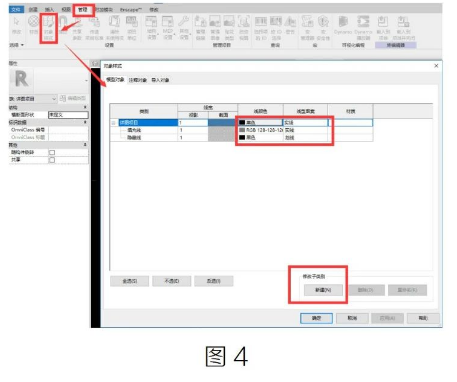
Task: Launch Dynamo from the ribbon
Action: click(x=343, y=25)
